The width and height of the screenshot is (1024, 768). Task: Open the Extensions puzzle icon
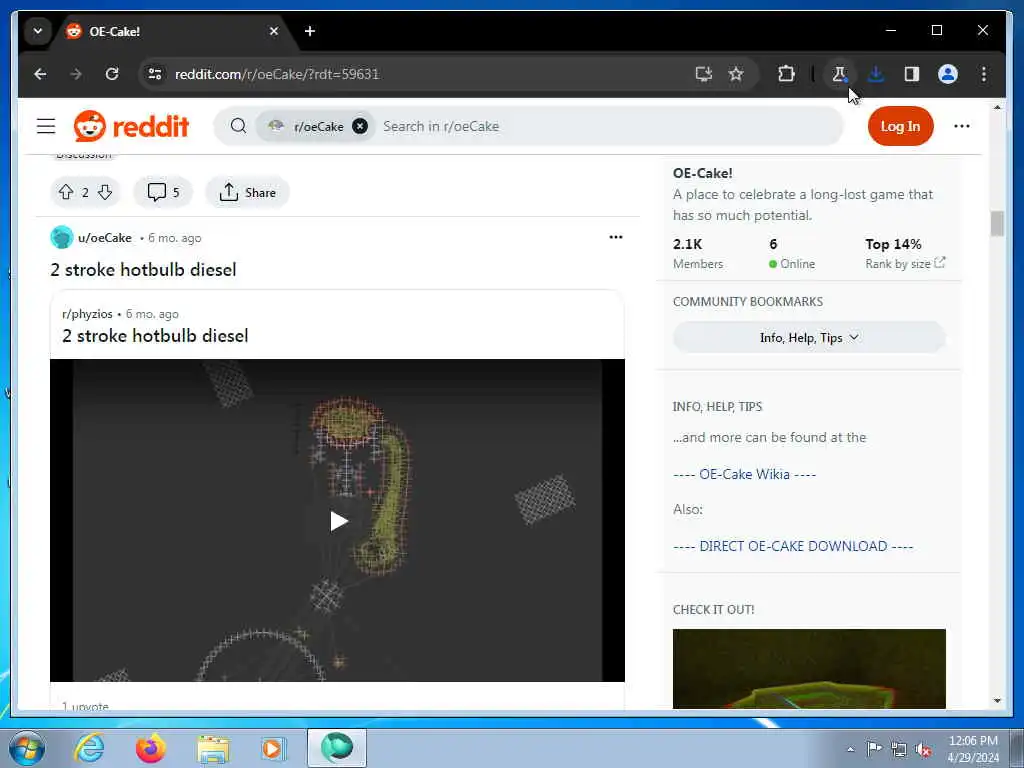(x=786, y=74)
